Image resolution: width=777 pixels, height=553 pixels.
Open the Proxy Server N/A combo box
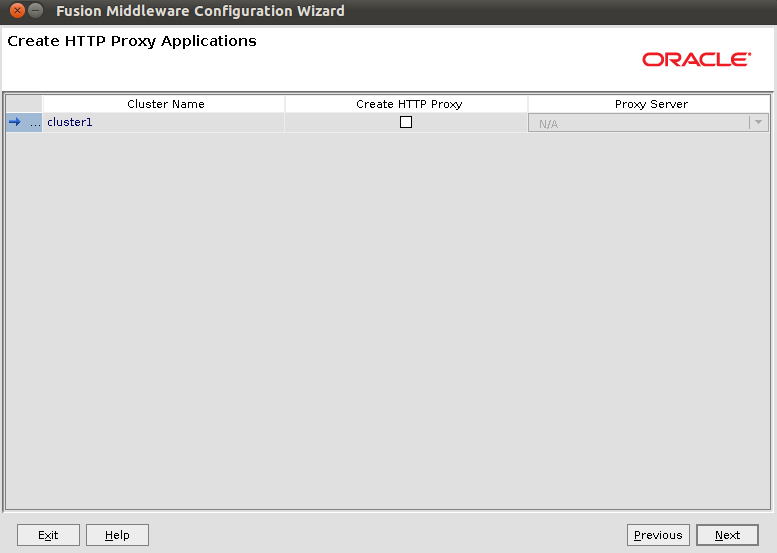point(638,123)
